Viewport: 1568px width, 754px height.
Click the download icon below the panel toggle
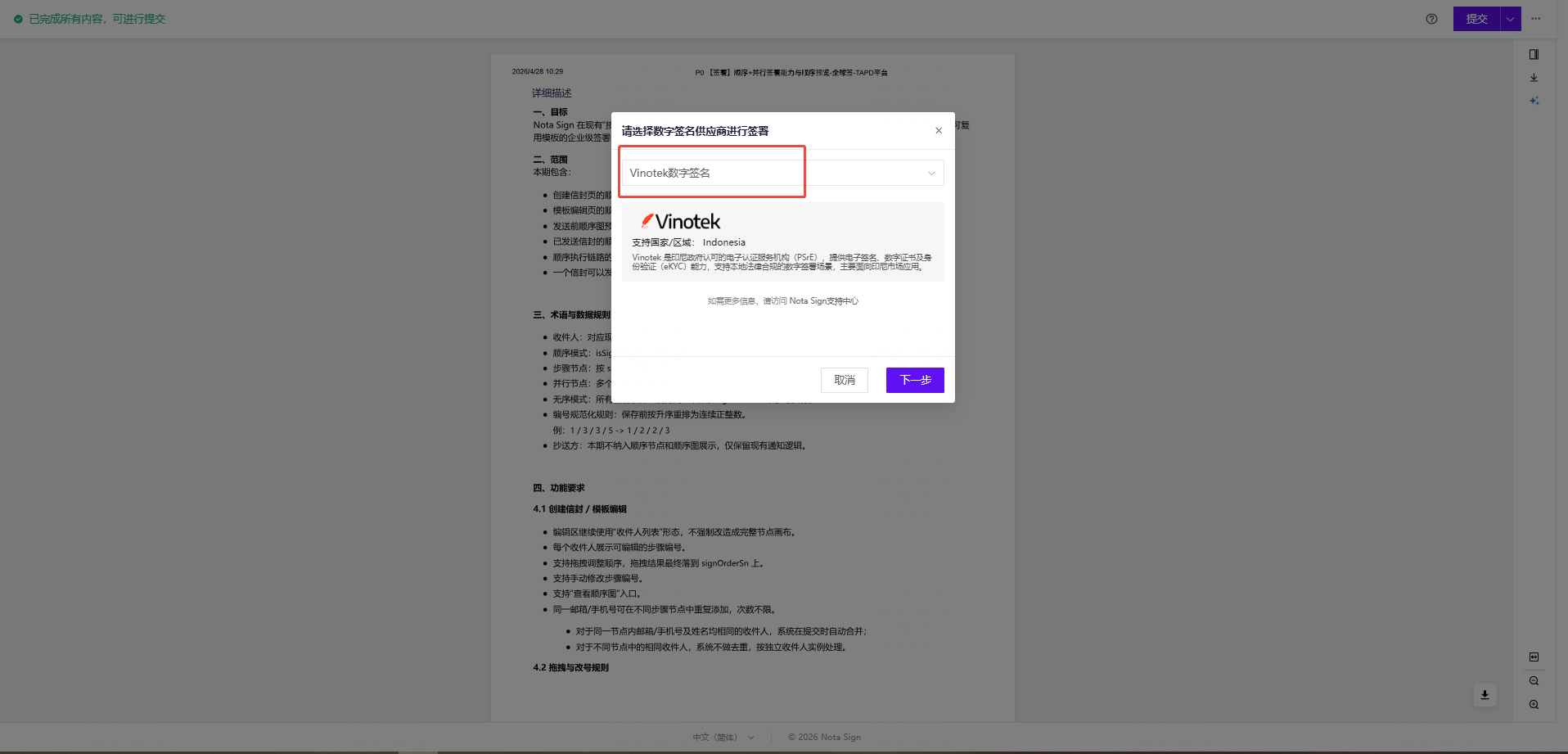(x=1534, y=78)
